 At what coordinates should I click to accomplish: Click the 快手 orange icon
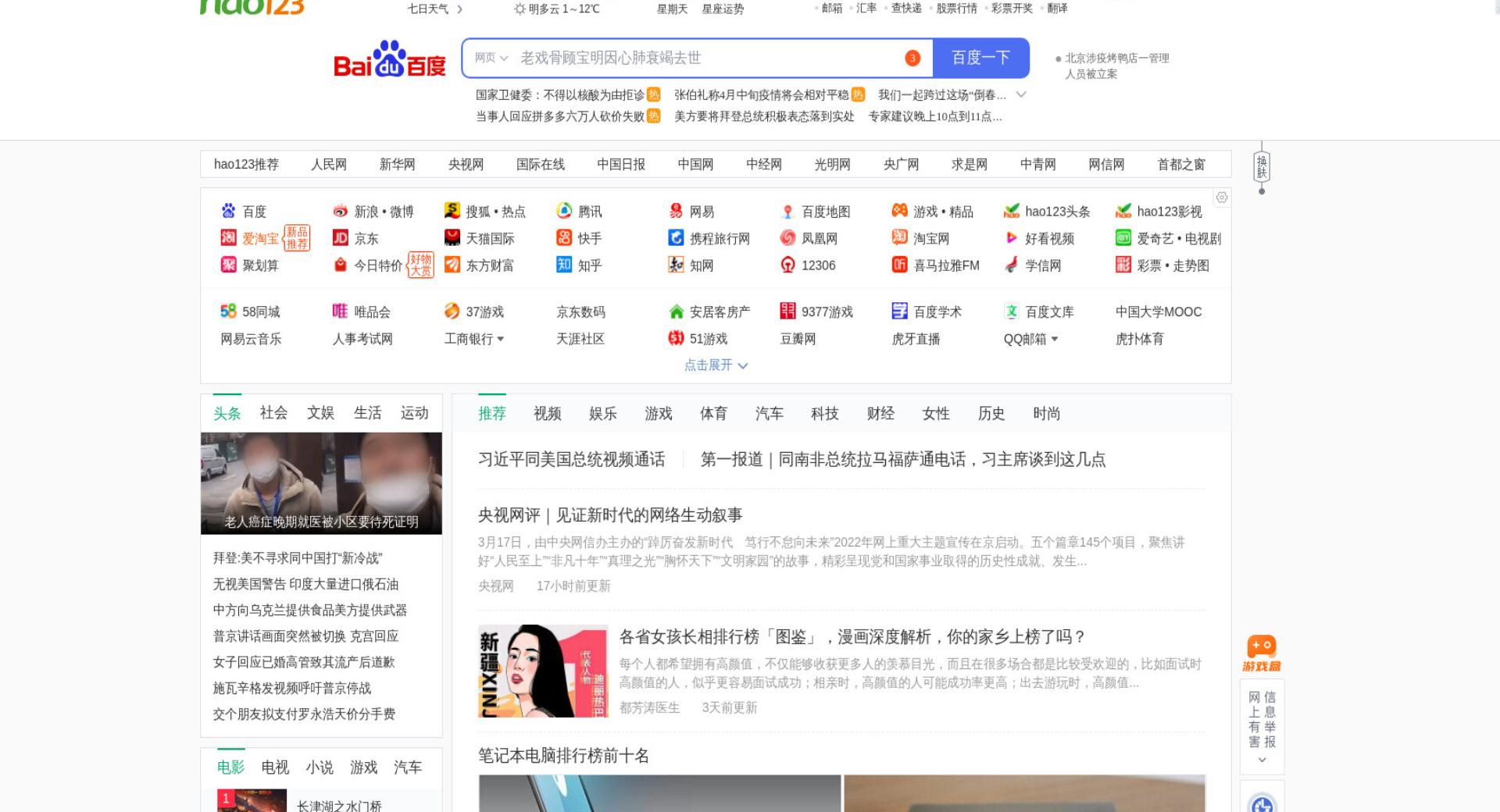(564, 238)
